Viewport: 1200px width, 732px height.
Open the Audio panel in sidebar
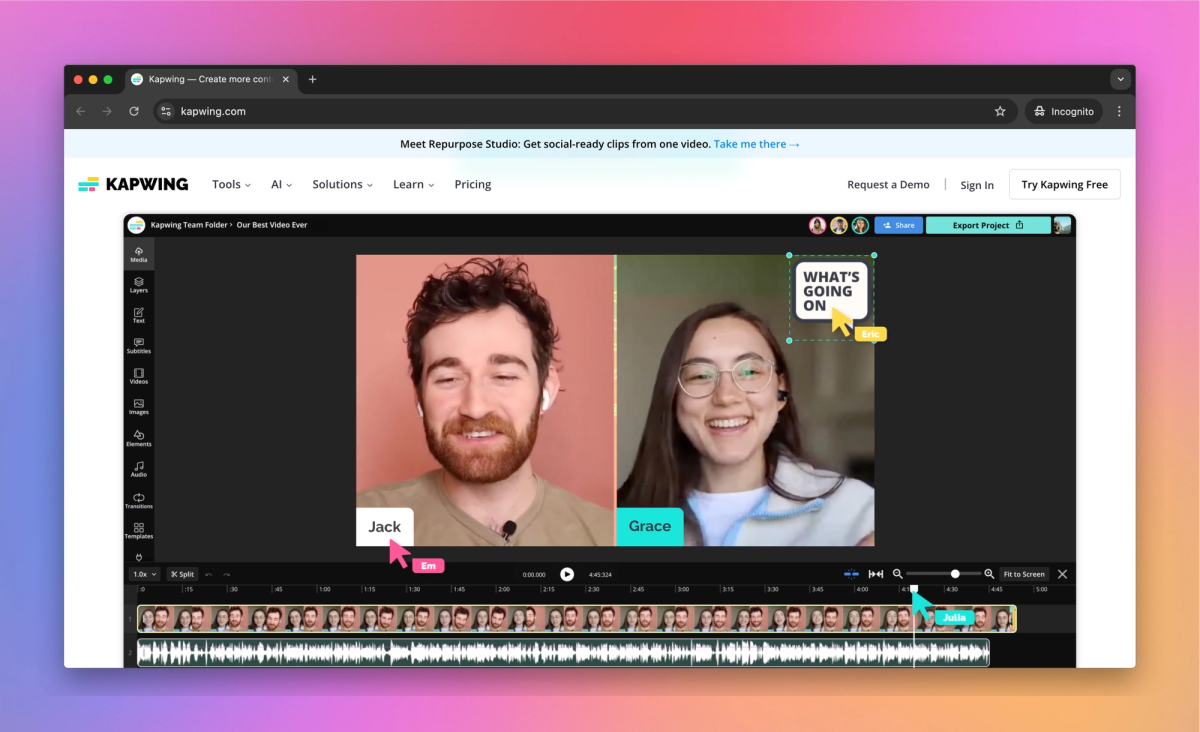click(x=139, y=469)
